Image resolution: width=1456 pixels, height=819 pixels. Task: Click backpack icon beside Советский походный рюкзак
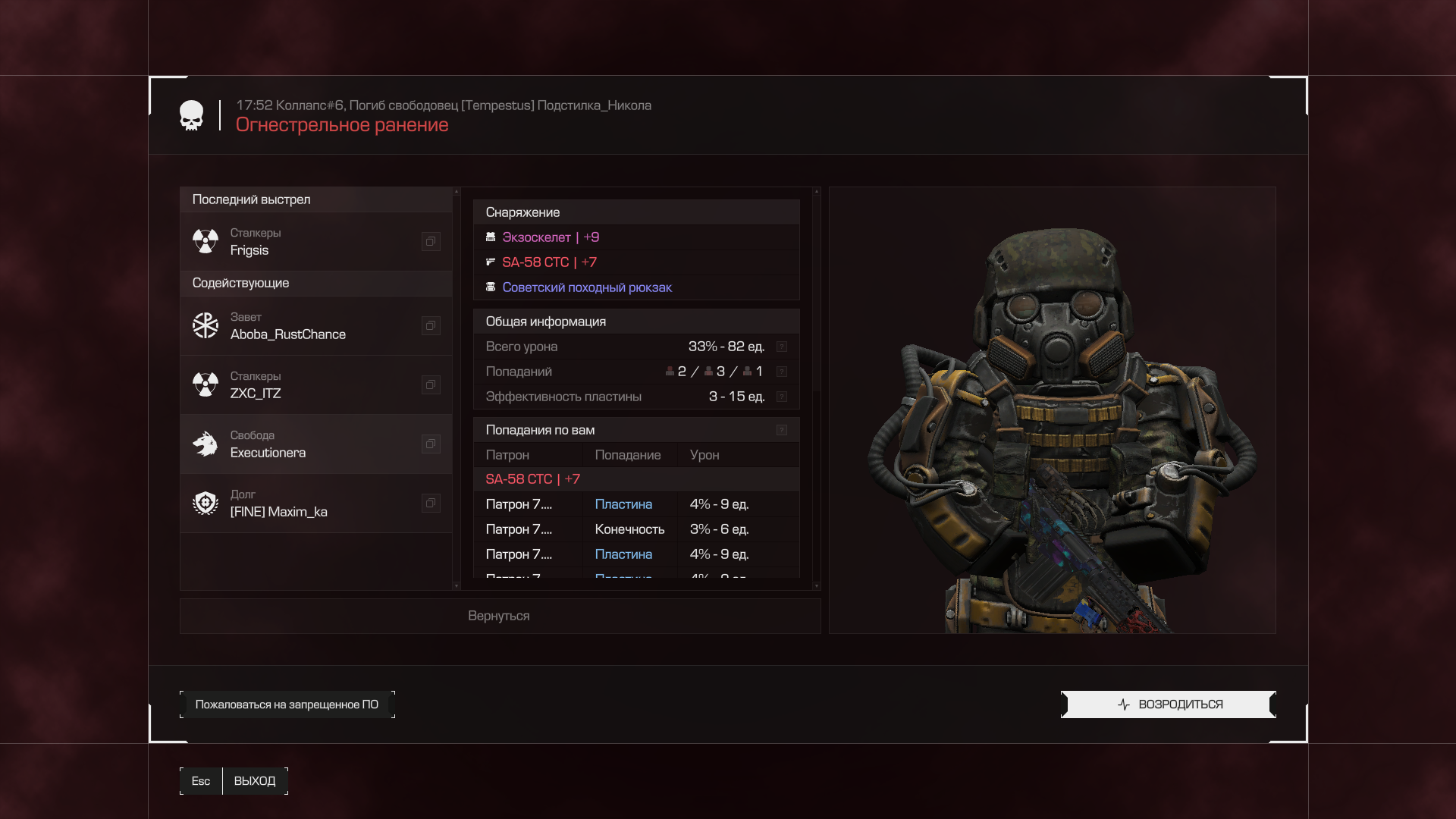coord(491,287)
